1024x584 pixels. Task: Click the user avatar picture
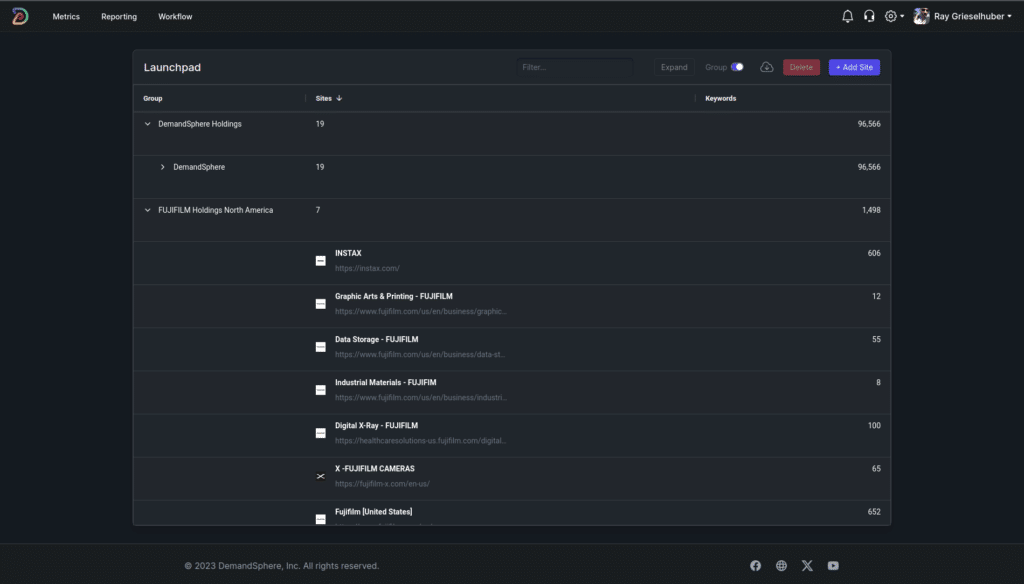(x=921, y=16)
